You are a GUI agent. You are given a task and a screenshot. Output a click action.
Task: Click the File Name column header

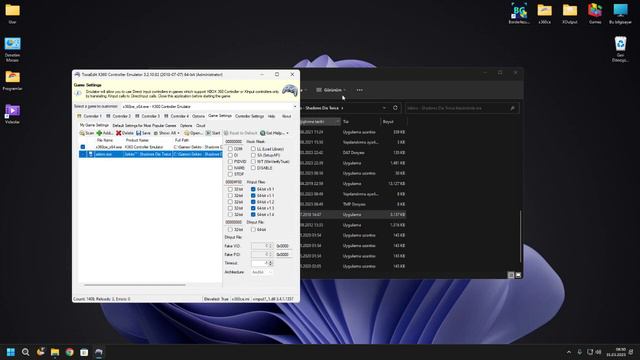point(105,140)
